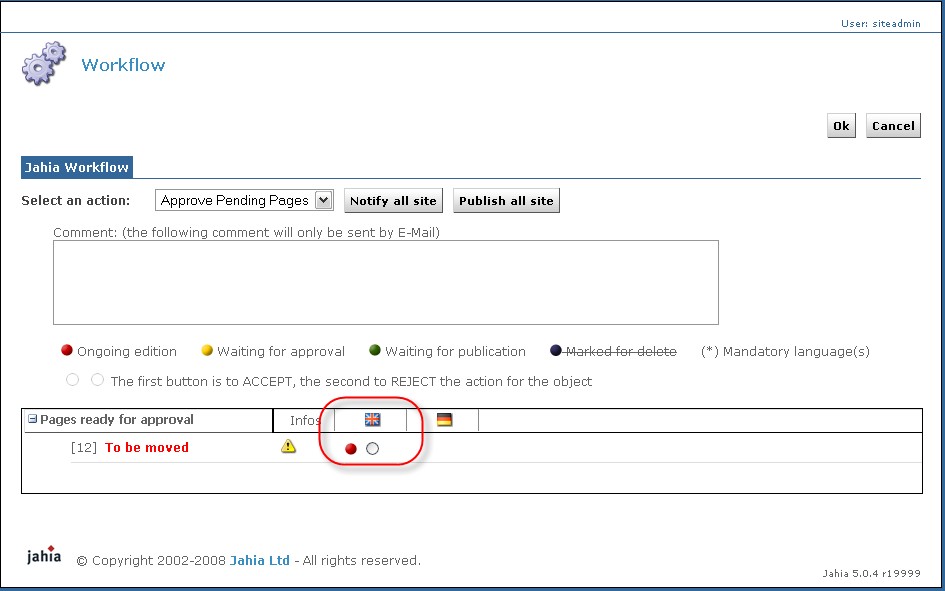
Task: Open the Approve Pending Pages dropdown
Action: click(244, 200)
